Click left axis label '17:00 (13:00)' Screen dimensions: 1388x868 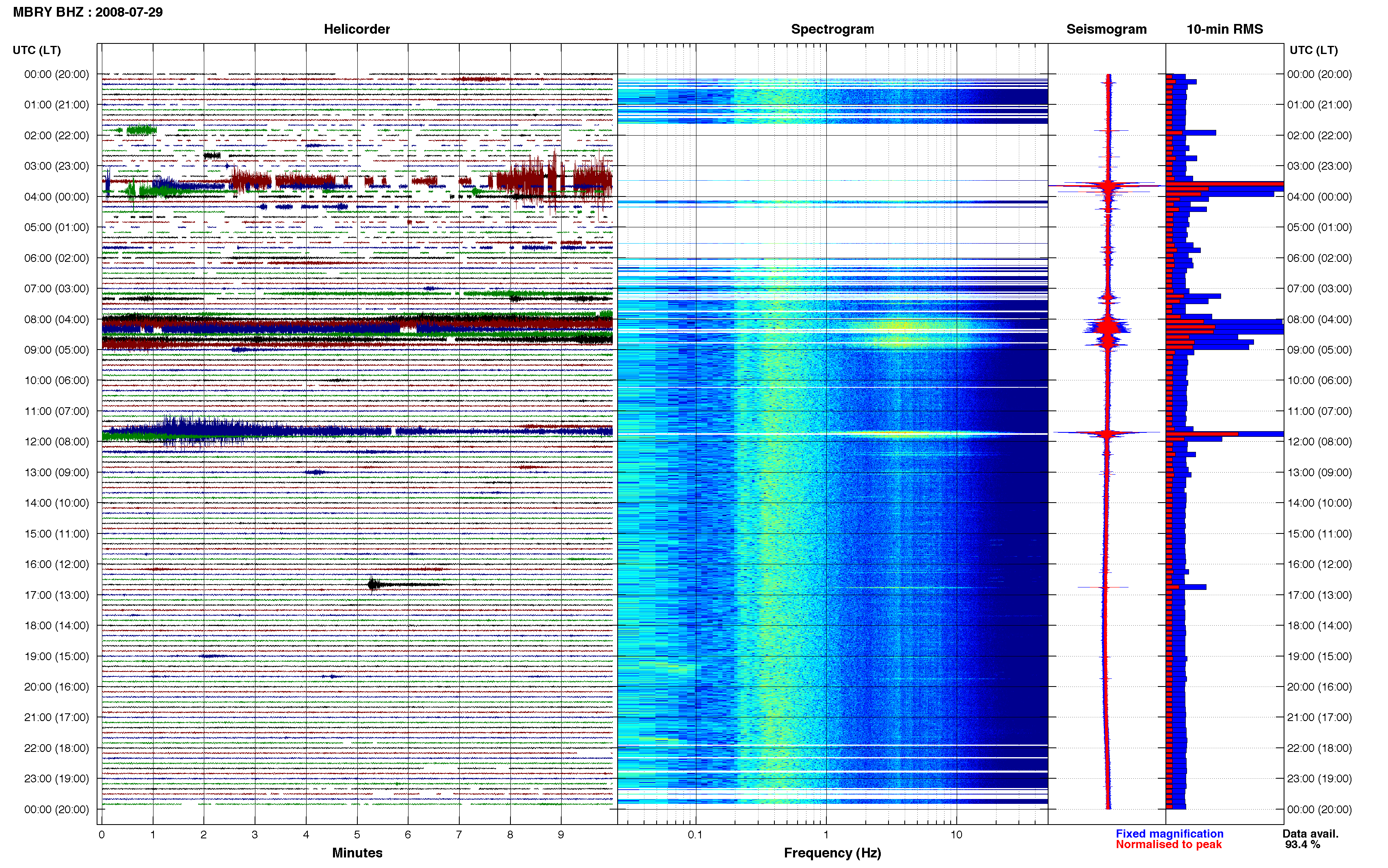click(56, 595)
